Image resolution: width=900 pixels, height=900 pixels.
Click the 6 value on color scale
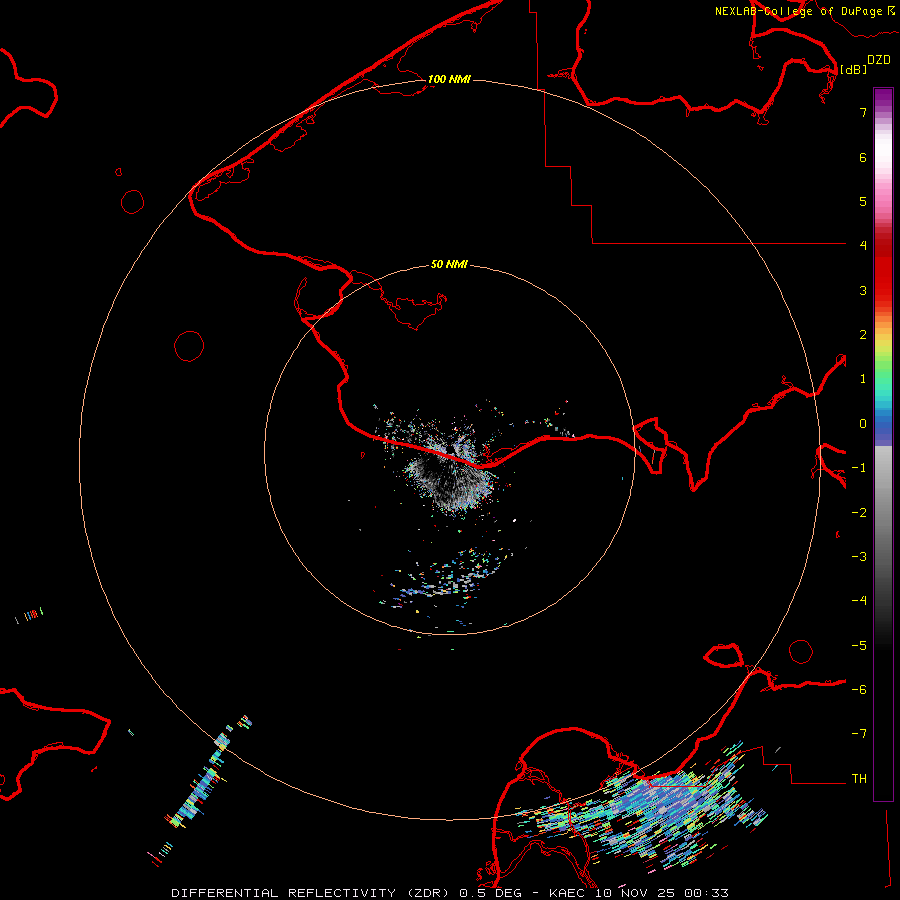point(863,157)
